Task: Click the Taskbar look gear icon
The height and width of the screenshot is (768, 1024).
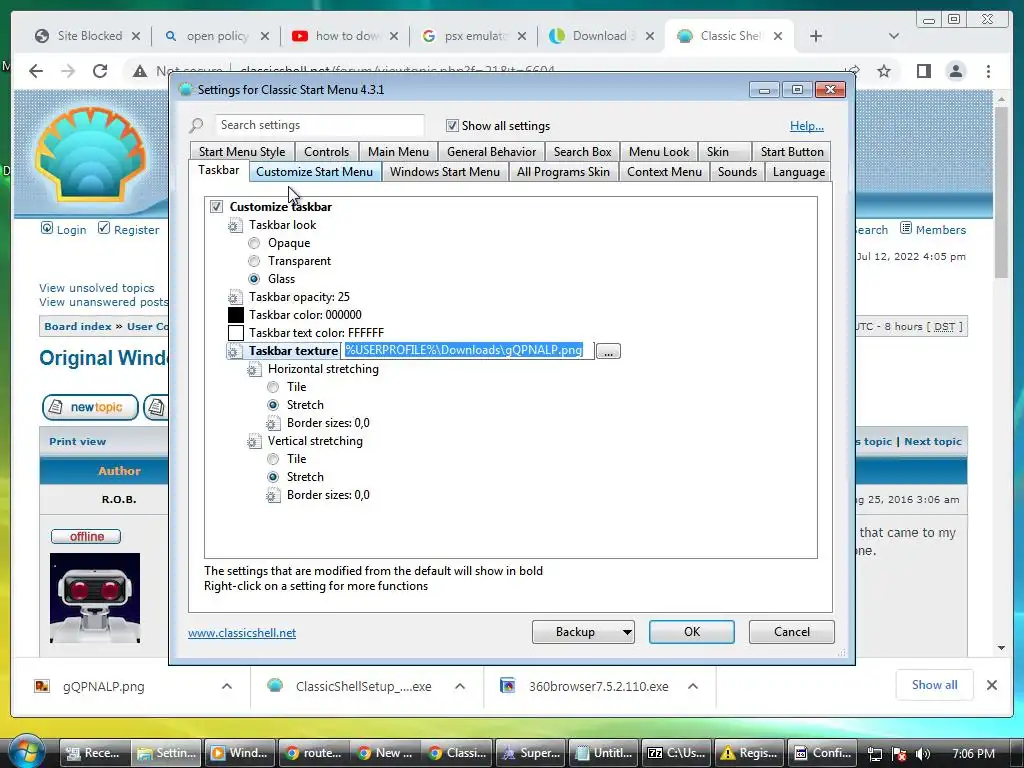Action: (x=234, y=225)
